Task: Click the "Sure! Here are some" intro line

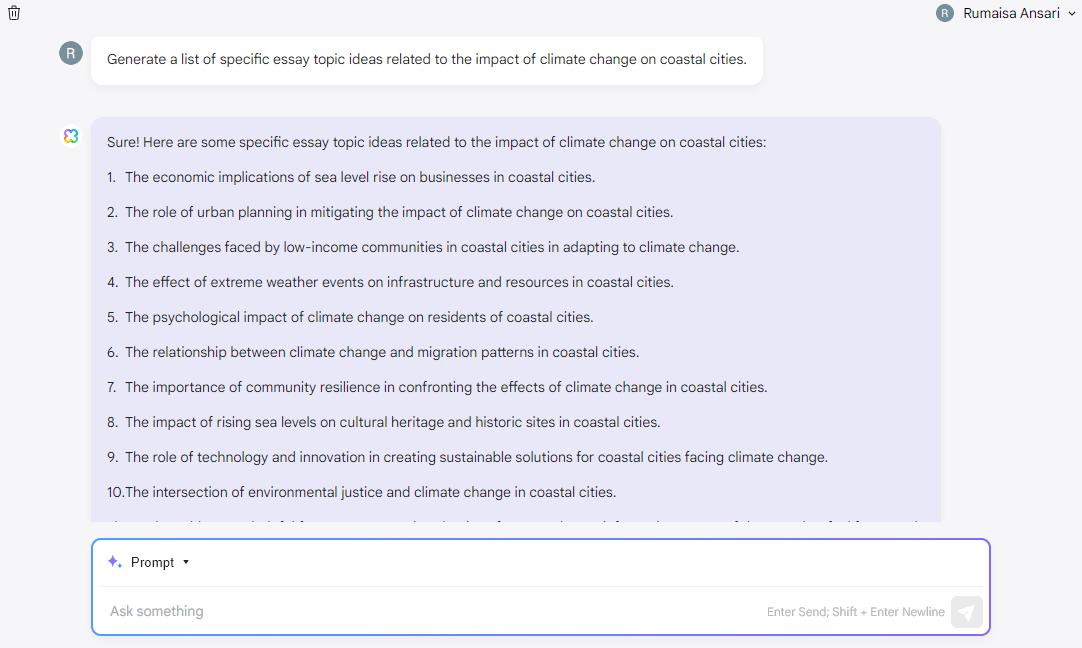Action: 436,142
